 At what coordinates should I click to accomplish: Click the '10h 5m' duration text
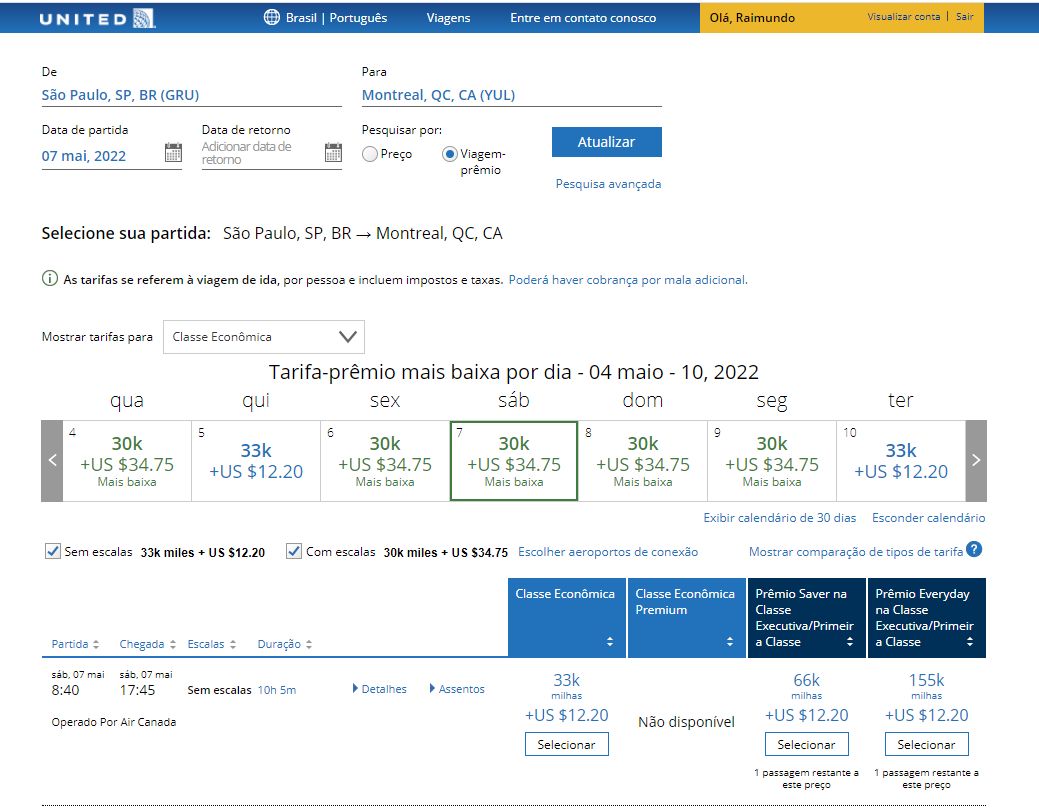277,690
